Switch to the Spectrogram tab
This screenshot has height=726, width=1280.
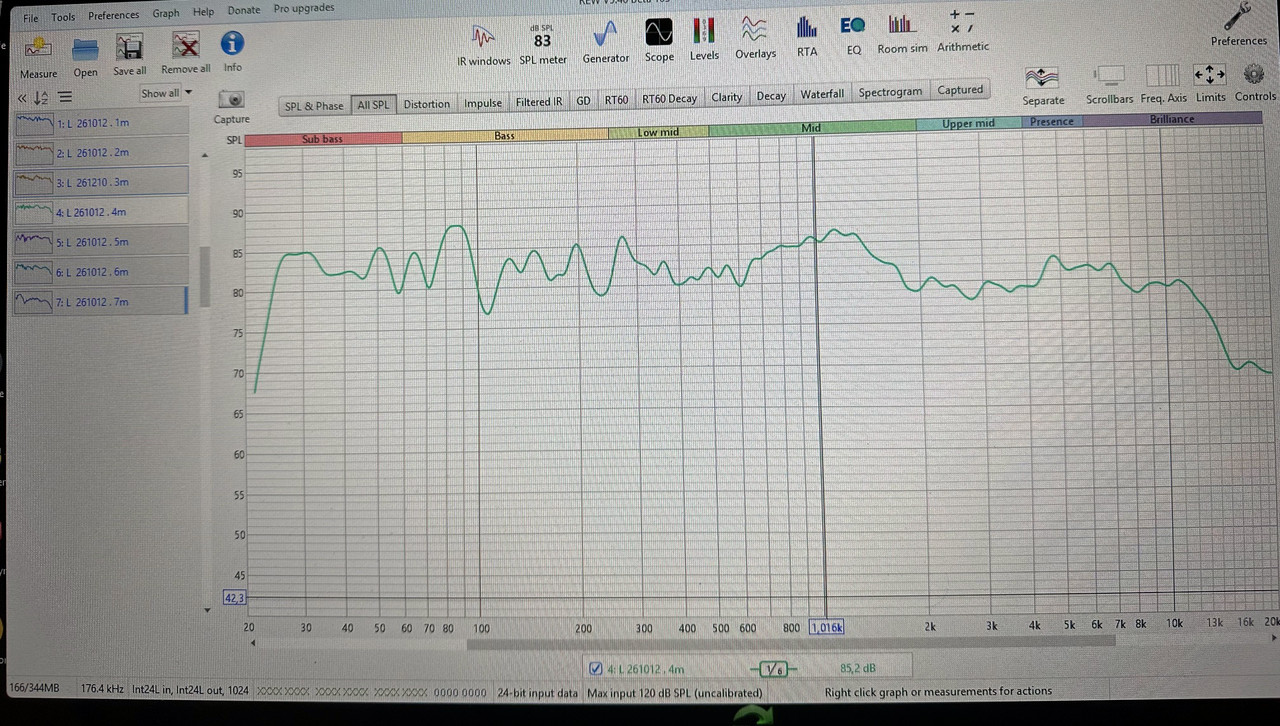click(x=890, y=92)
